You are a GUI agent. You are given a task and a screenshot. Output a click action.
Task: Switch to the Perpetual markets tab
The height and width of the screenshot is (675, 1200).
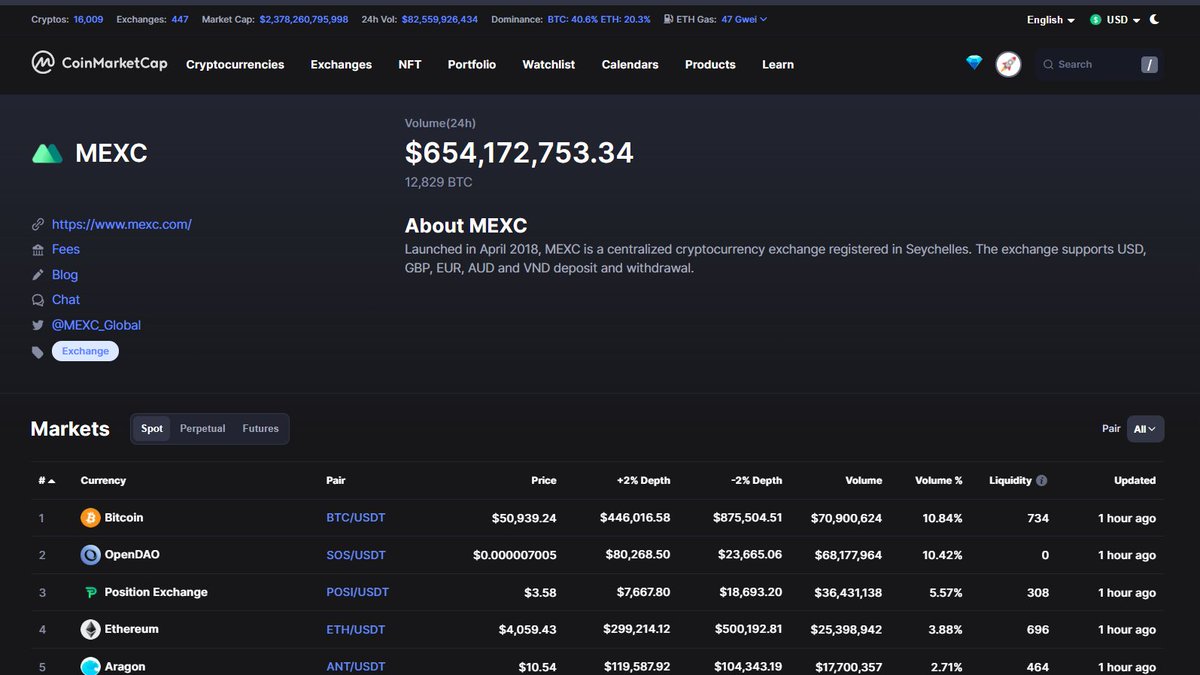tap(203, 428)
